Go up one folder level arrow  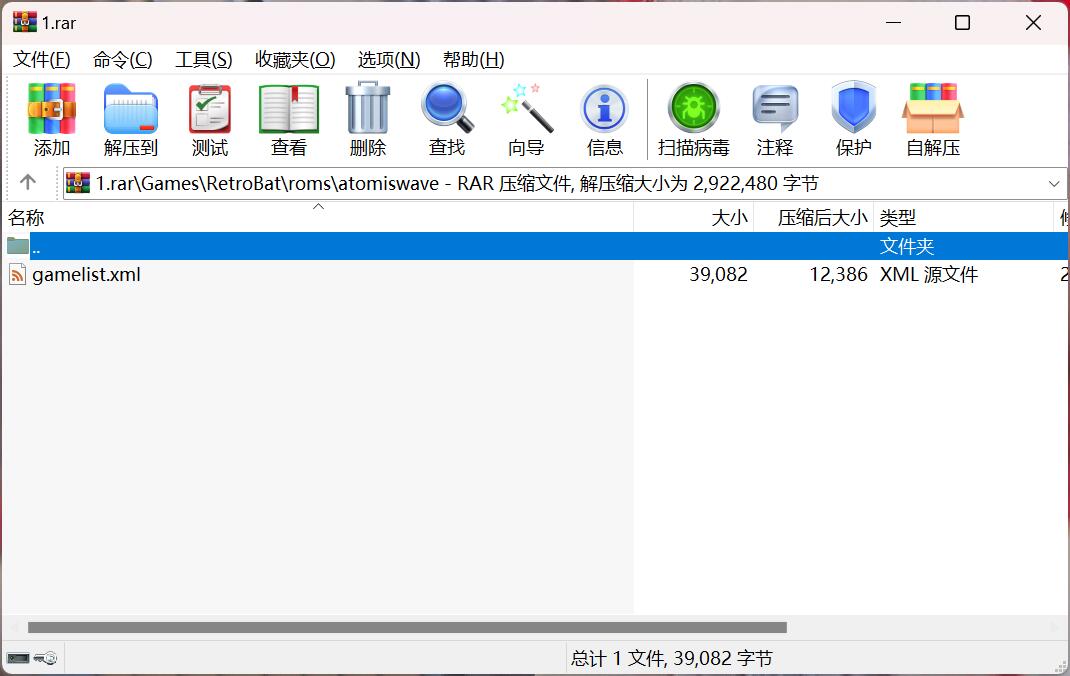(x=28, y=183)
